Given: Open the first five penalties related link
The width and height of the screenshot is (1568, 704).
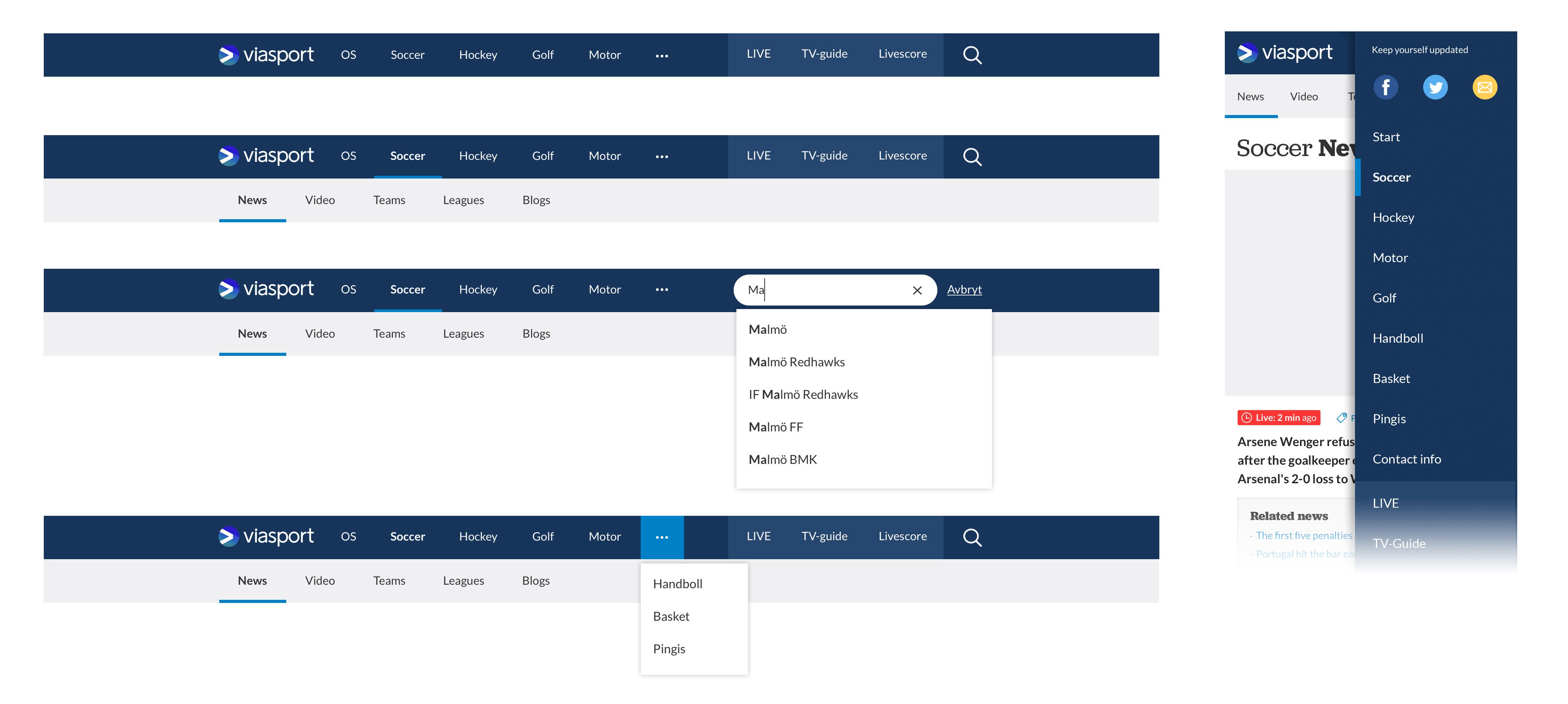Looking at the screenshot, I should [x=1304, y=536].
